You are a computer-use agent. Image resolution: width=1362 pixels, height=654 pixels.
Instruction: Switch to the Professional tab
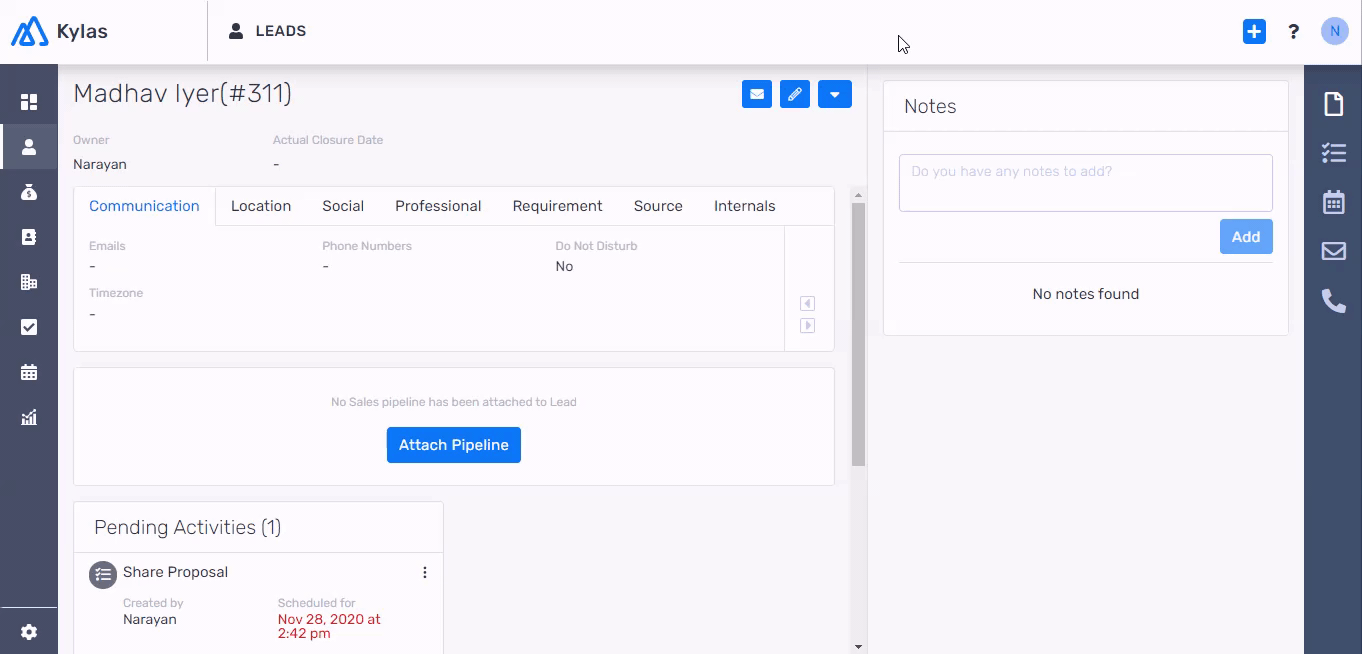pos(438,206)
